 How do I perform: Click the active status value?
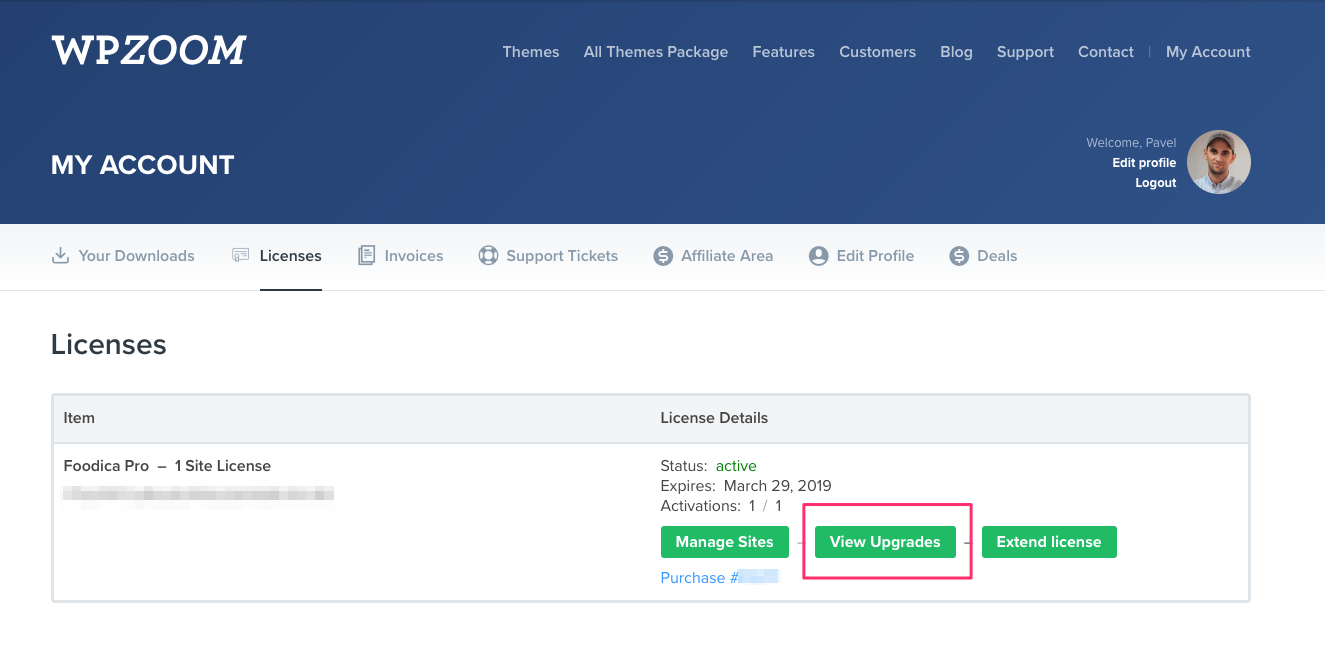coord(736,466)
